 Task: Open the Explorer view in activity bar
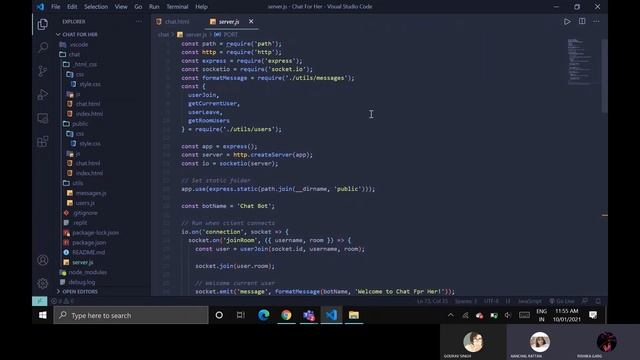[x=42, y=24]
